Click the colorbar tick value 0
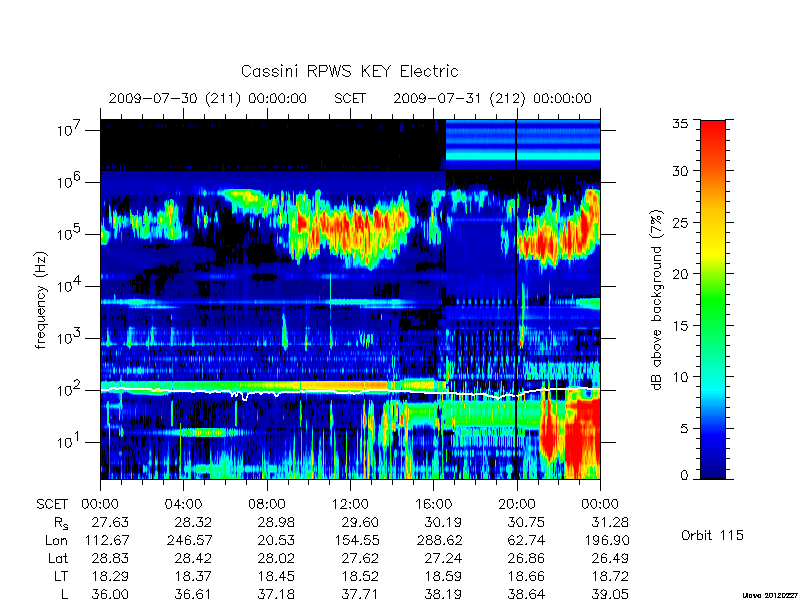The image size is (800, 600). pos(685,475)
